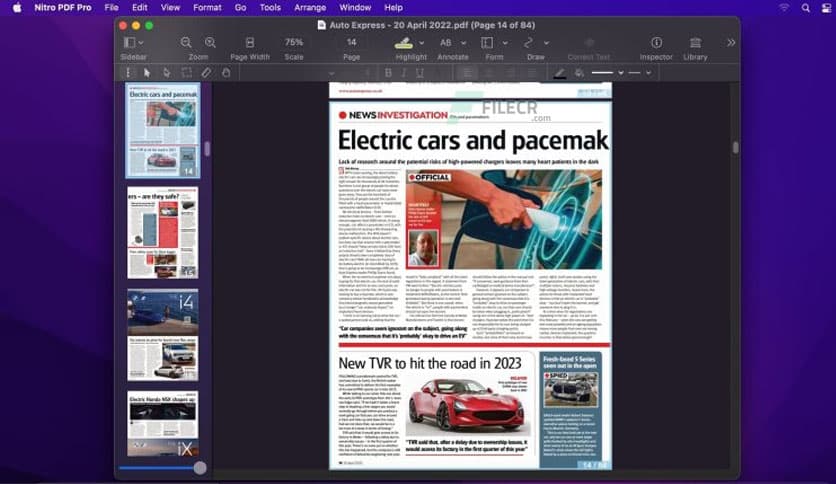Open the Library panel
Screen dimensions: 836x484
point(695,43)
